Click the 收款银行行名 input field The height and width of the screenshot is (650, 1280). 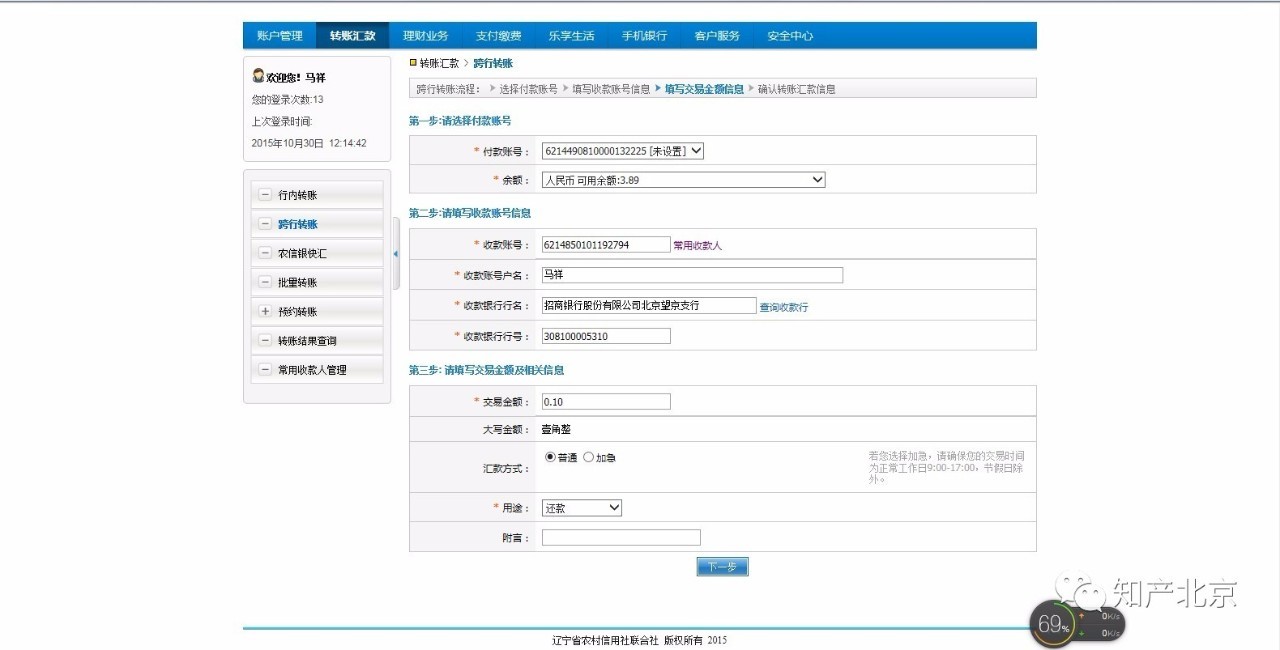tap(649, 306)
